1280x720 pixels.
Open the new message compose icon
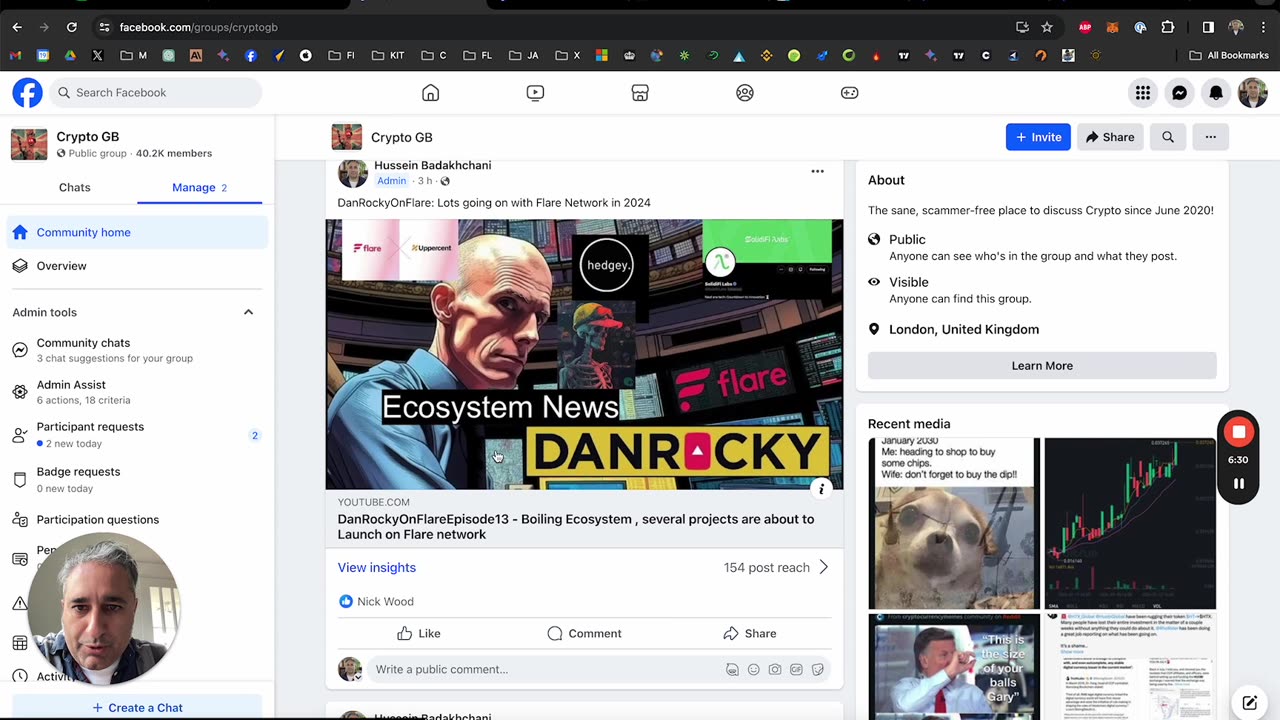click(x=1249, y=703)
